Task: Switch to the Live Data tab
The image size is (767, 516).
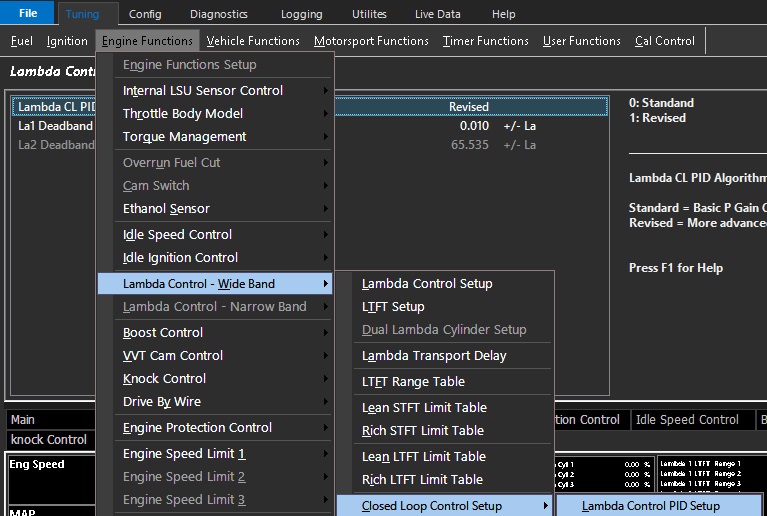Action: pos(438,14)
